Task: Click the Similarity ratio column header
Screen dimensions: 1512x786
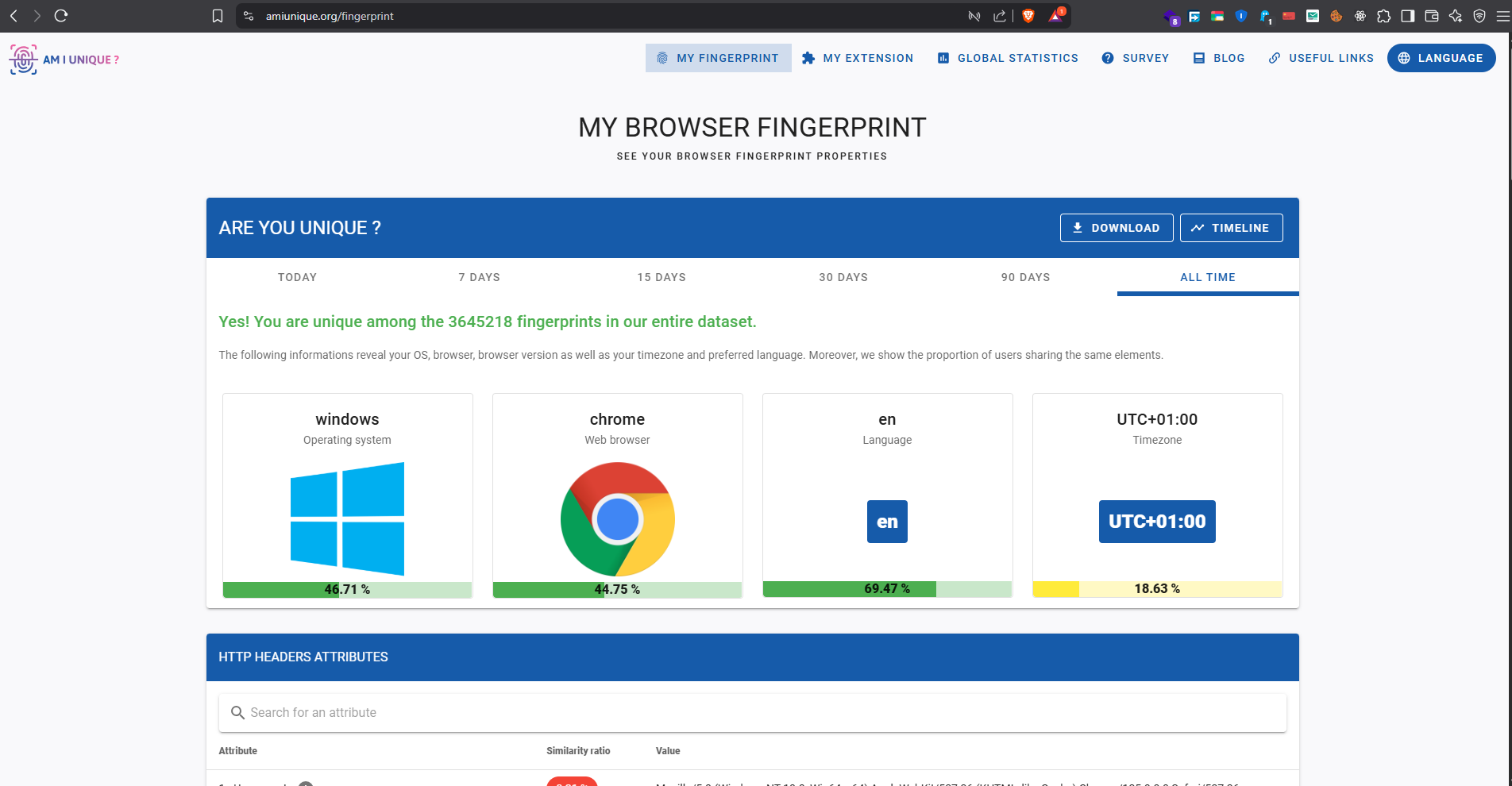Action: point(578,751)
